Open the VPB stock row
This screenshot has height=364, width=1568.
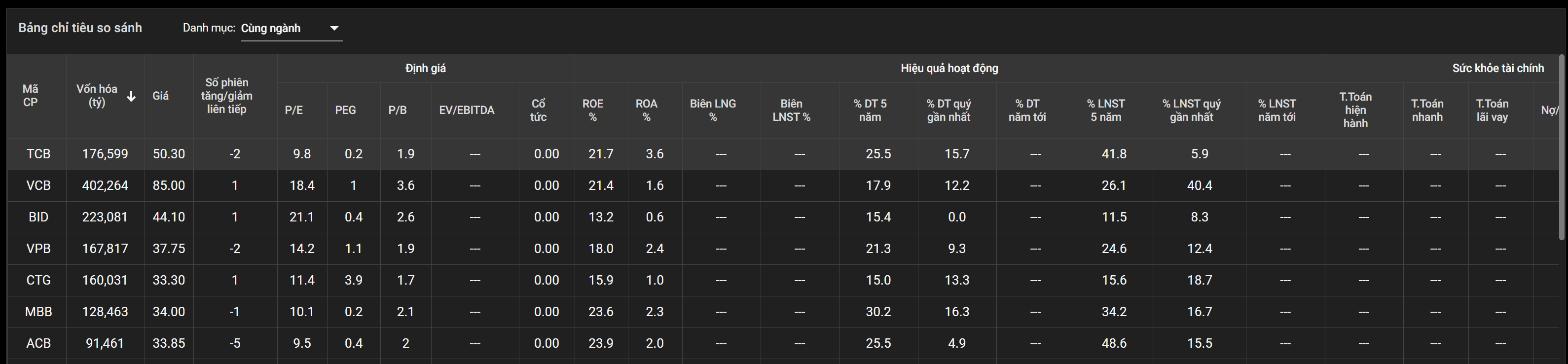click(38, 249)
